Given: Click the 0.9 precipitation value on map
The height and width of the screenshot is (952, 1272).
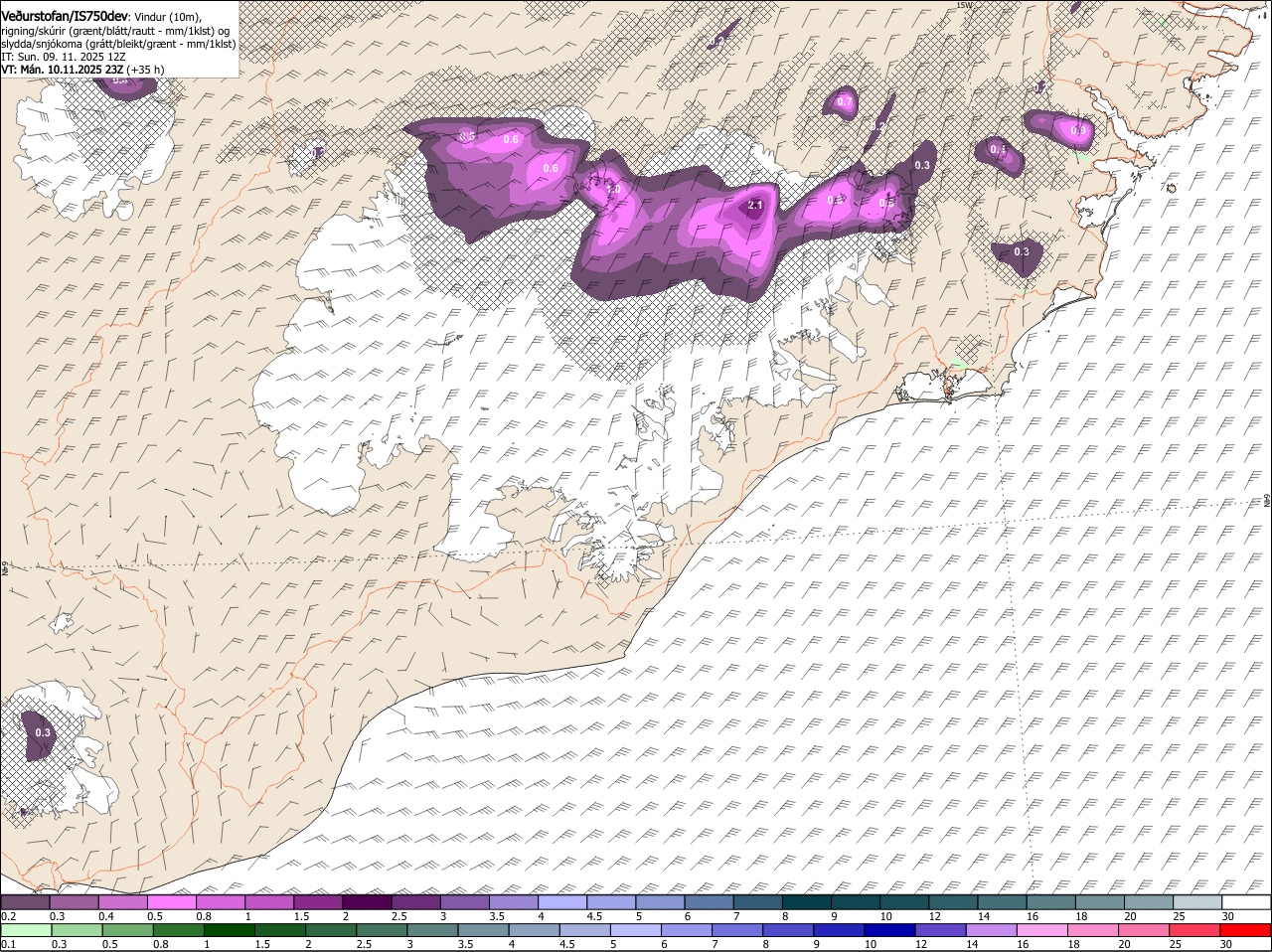Looking at the screenshot, I should click(x=1079, y=130).
